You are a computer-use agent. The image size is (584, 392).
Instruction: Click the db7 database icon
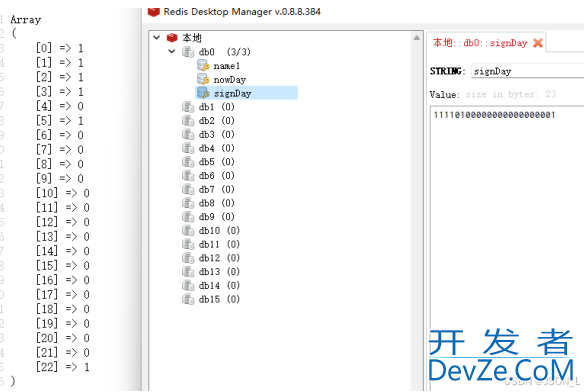click(188, 189)
